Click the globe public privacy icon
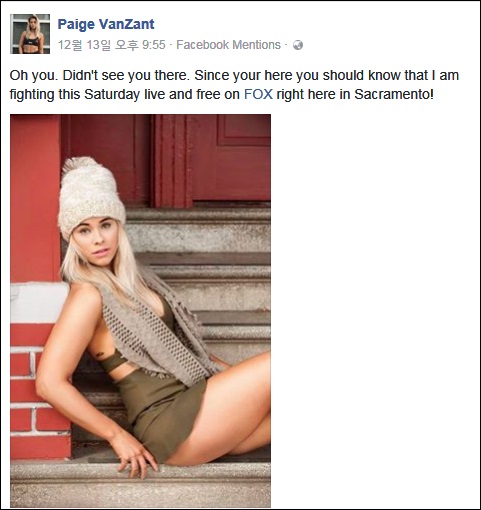 tap(298, 45)
